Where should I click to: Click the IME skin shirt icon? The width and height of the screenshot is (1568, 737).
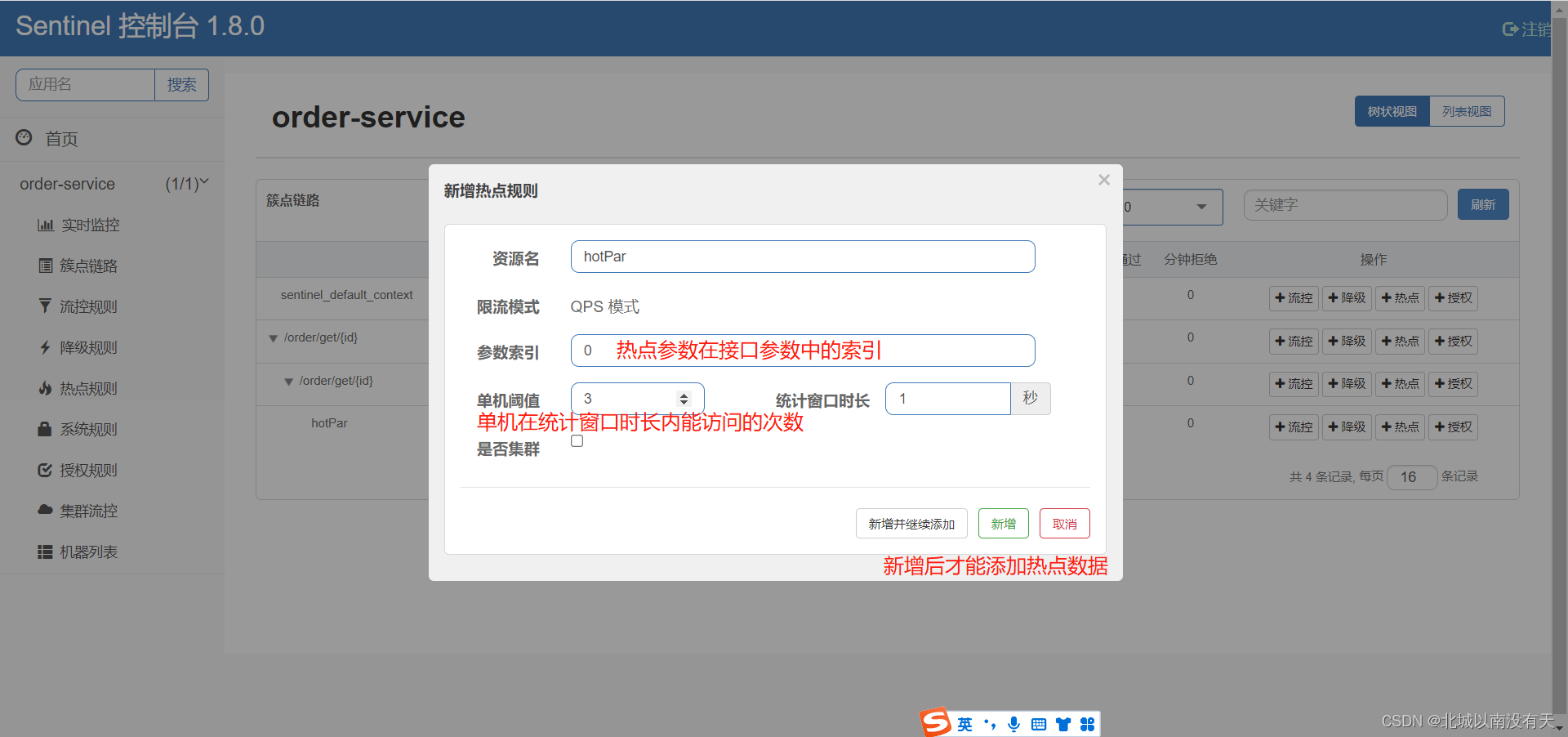(x=1063, y=724)
